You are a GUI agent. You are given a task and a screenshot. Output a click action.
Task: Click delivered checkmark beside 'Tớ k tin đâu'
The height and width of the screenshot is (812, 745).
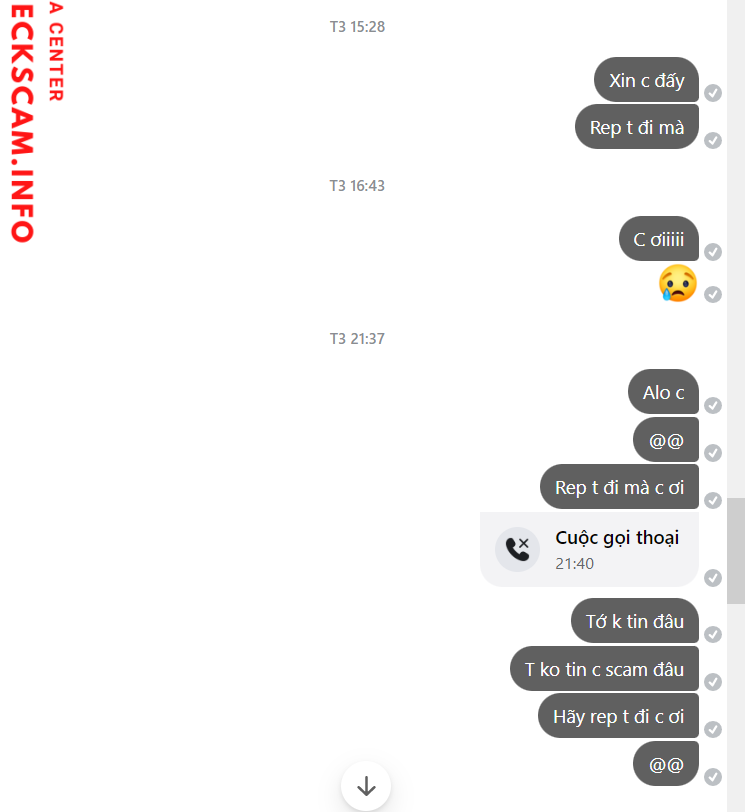point(713,634)
